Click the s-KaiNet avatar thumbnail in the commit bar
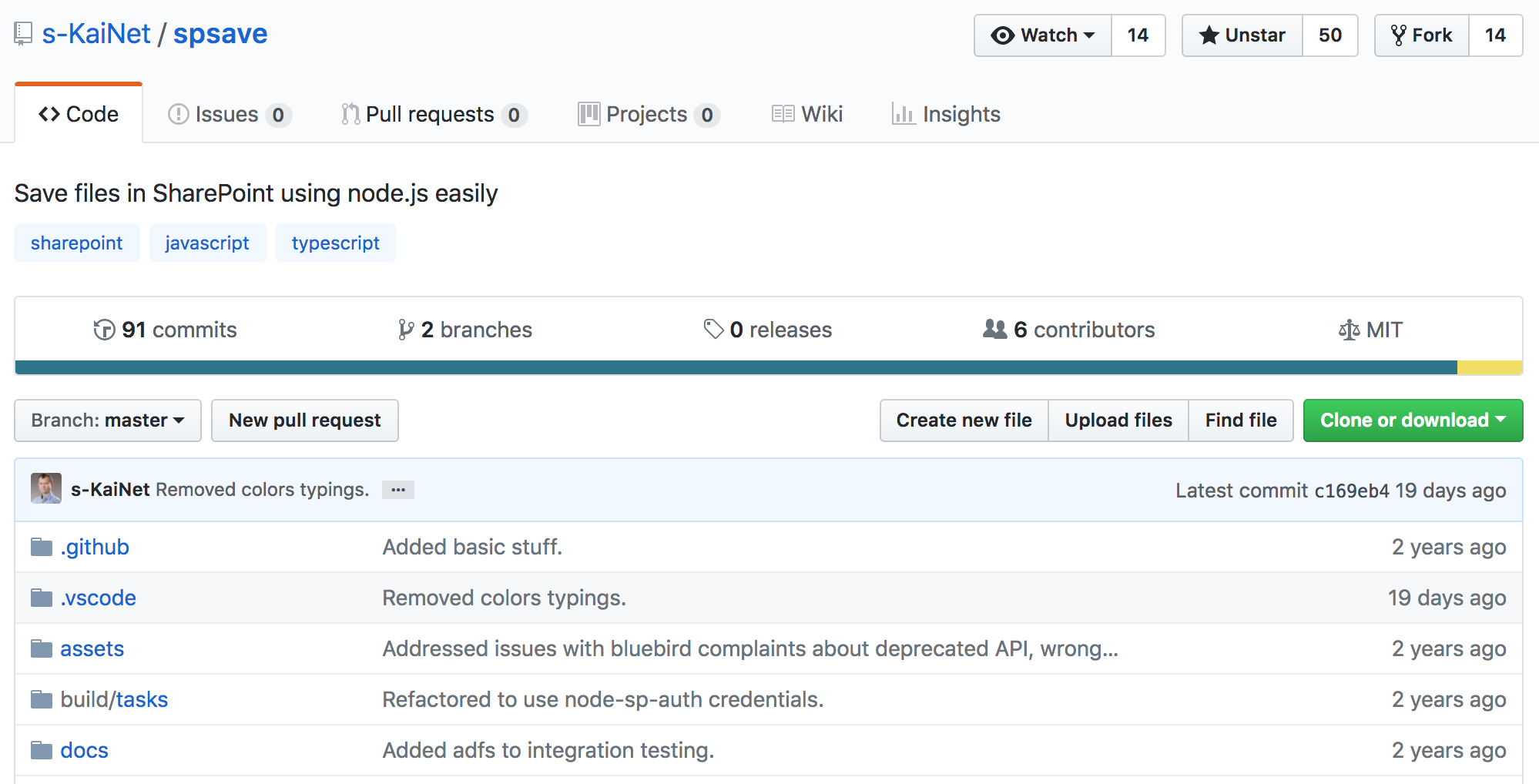Screen dimensions: 1539x784 tap(46, 489)
